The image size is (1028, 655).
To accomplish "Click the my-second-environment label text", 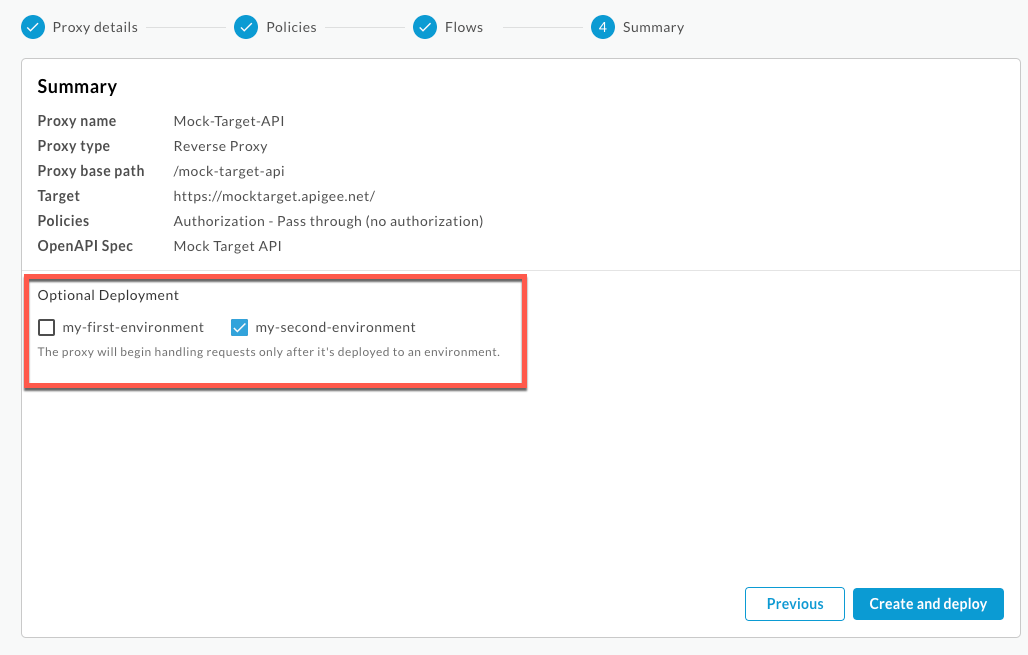I will (335, 327).
